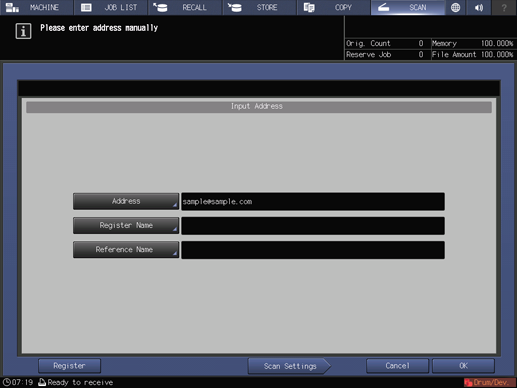Click the Register Name button
The width and height of the screenshot is (517, 388).
pyautogui.click(x=126, y=226)
